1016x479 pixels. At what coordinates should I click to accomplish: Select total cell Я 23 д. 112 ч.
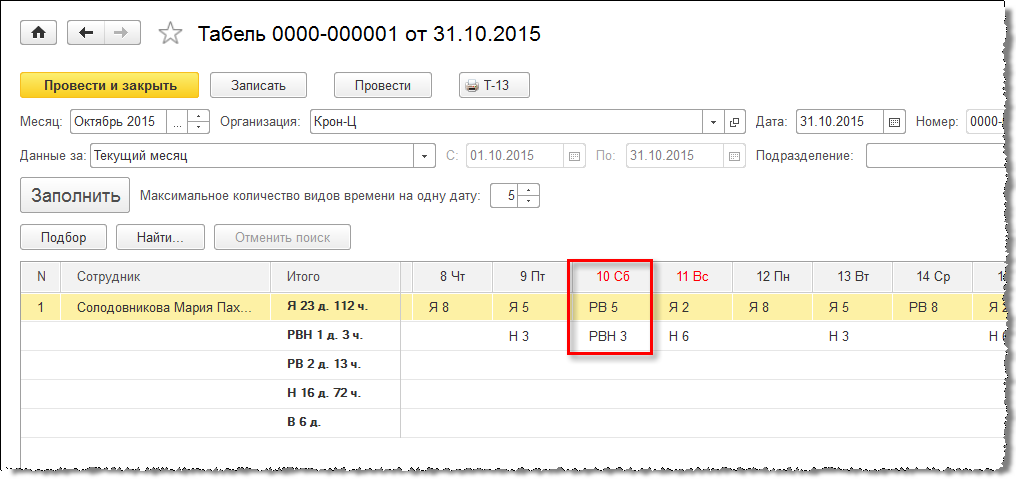pyautogui.click(x=336, y=307)
